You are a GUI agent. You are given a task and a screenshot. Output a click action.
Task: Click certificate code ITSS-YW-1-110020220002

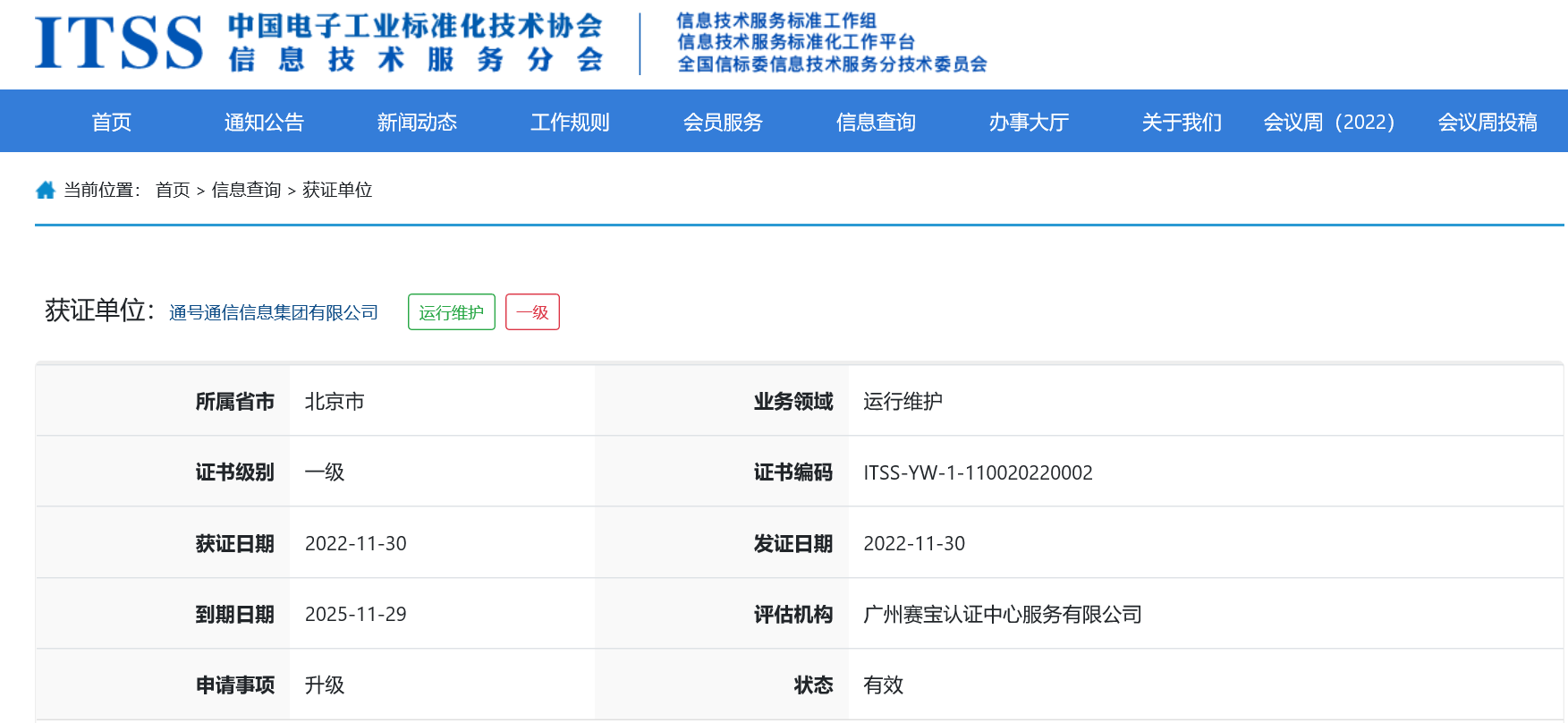click(978, 472)
